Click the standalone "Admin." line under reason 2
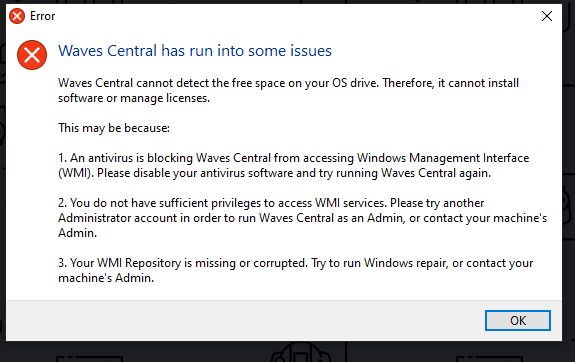This screenshot has height=362, width=575. coord(77,233)
